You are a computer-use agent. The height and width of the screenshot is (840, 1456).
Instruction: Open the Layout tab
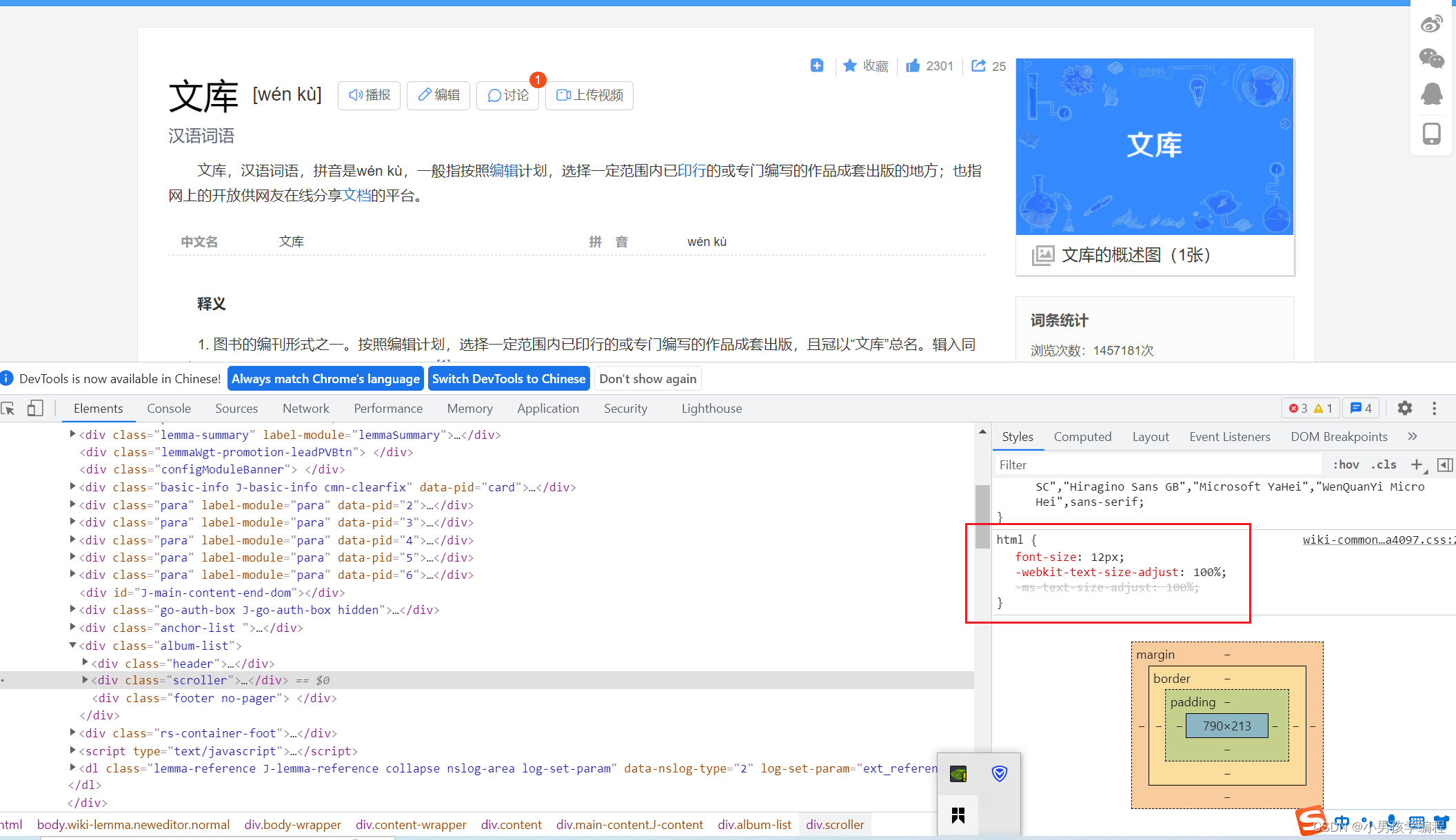pyautogui.click(x=1151, y=436)
